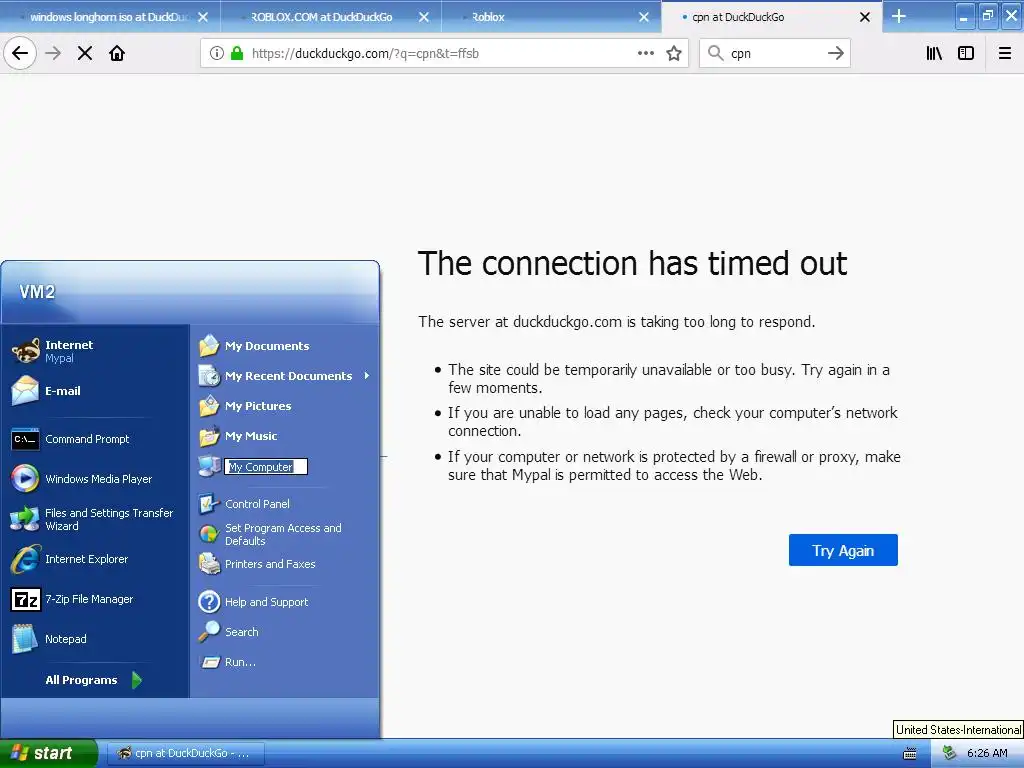This screenshot has width=1024, height=768.
Task: Click the Start button on taskbar
Action: click(48, 754)
